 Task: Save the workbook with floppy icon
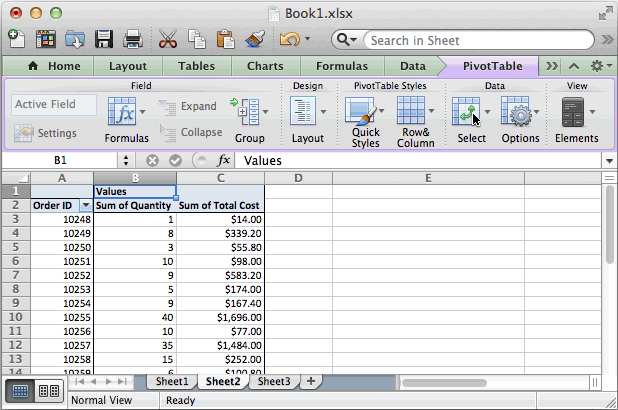pyautogui.click(x=104, y=39)
